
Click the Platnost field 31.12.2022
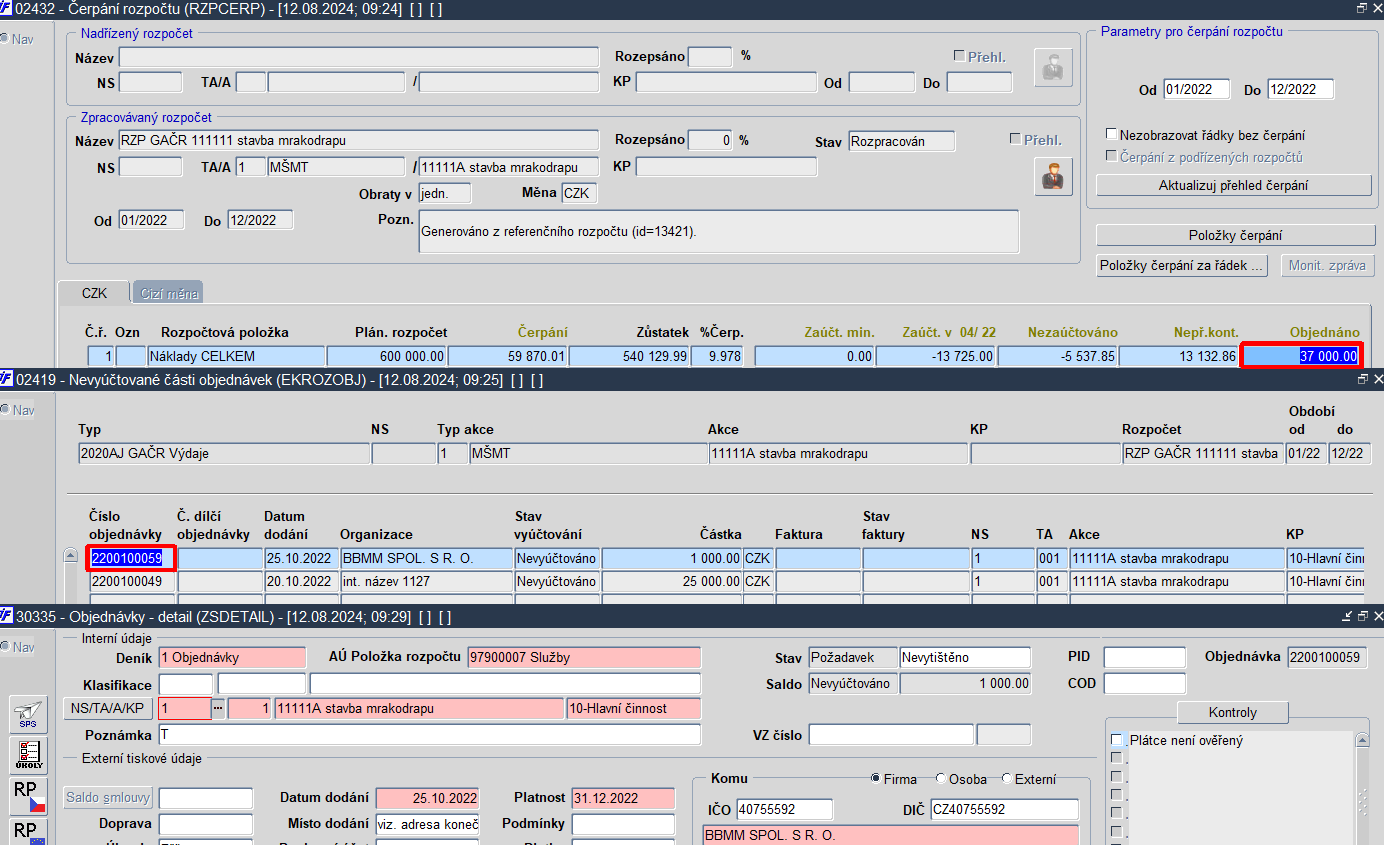click(624, 798)
